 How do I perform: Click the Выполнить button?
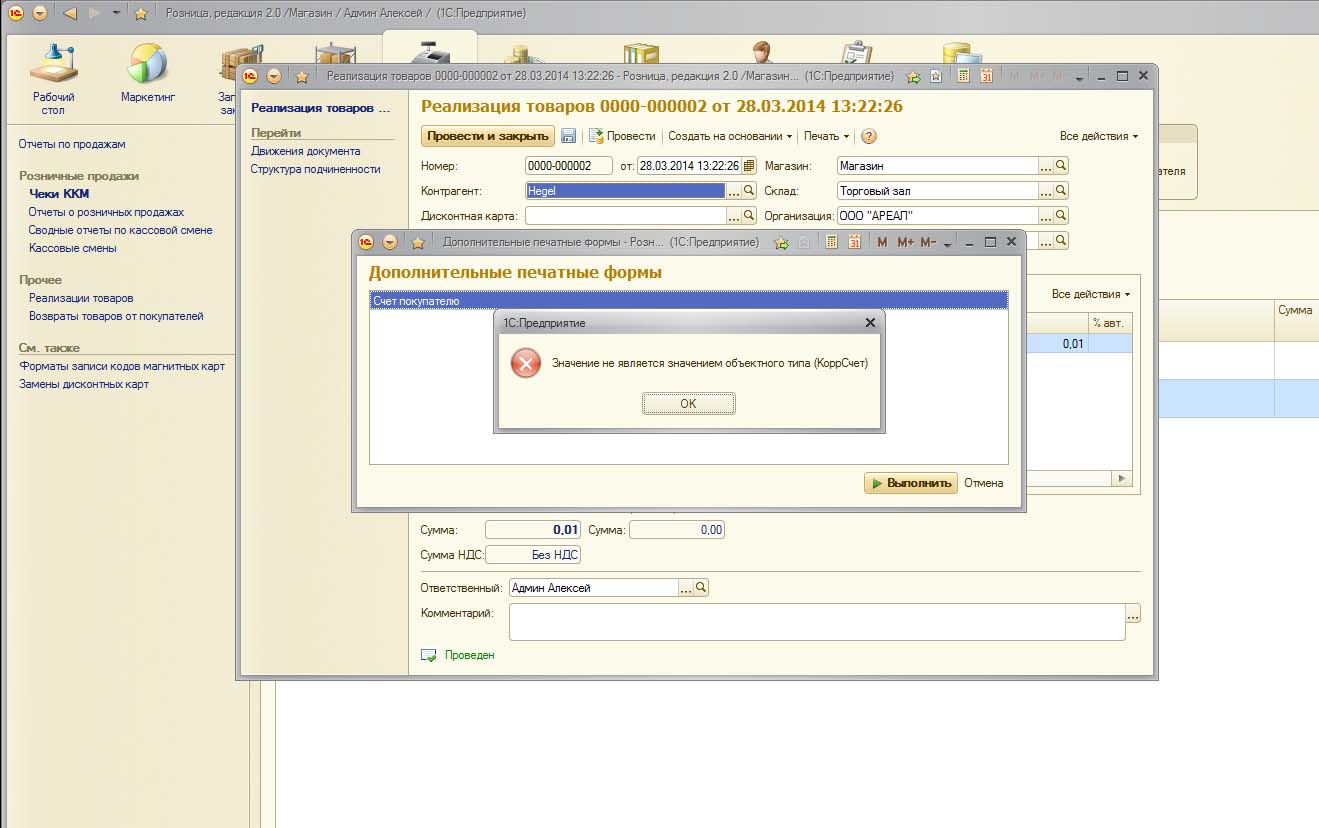(x=911, y=483)
